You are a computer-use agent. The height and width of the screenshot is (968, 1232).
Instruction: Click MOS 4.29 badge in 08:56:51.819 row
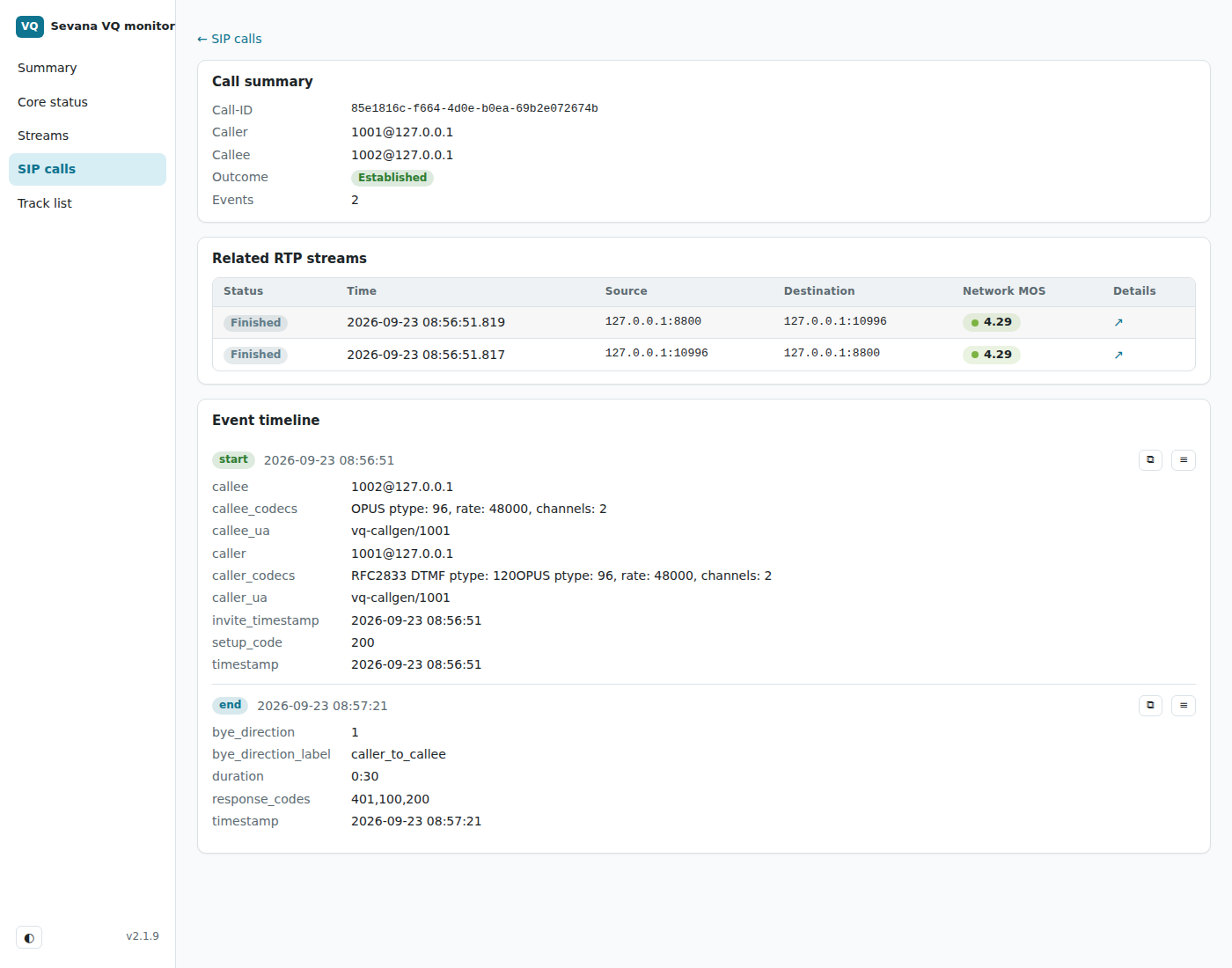(992, 323)
